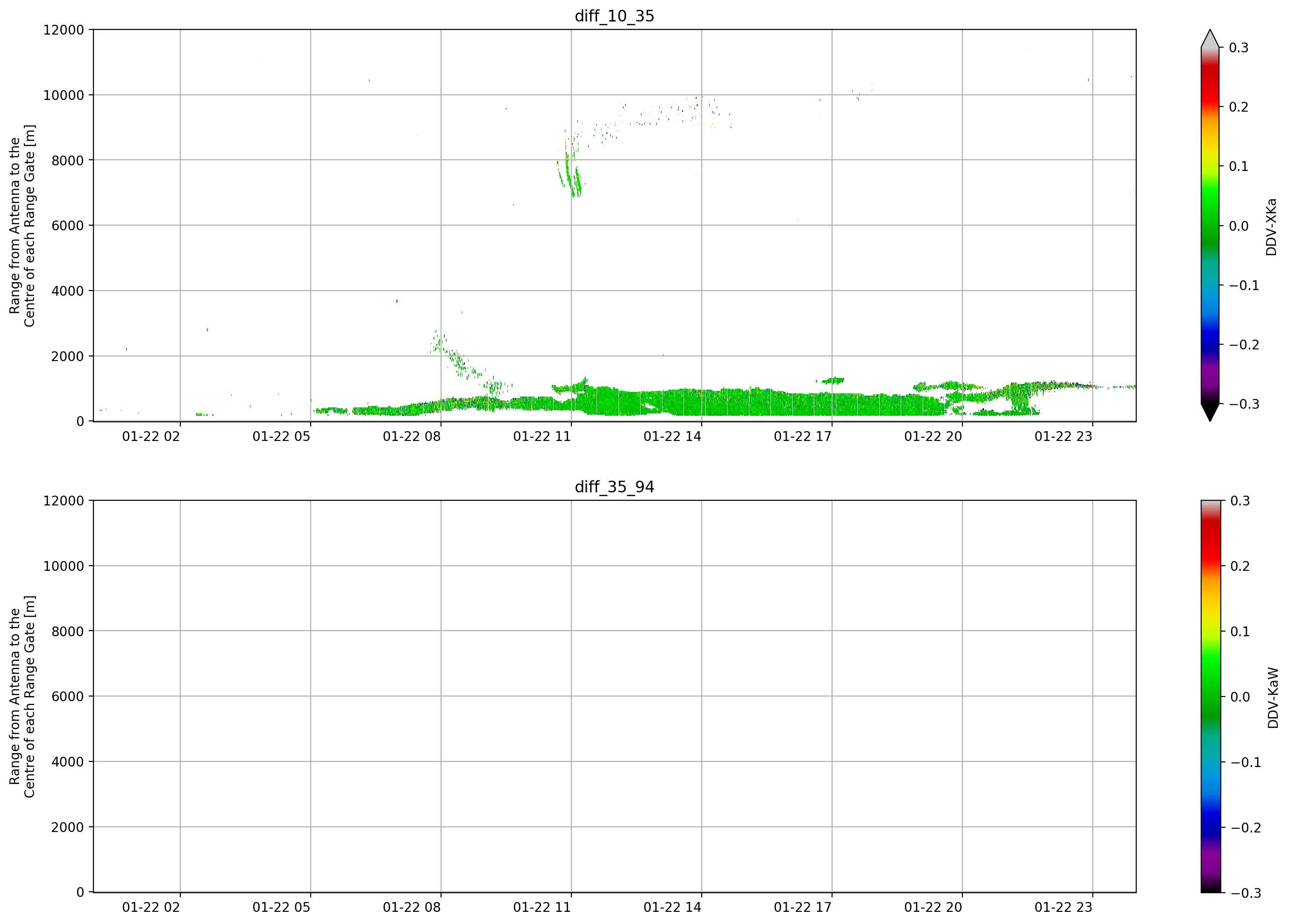This screenshot has height=924, width=1289.
Task: Click the 4000 tick label in diff_10_35 plot
Action: [x=68, y=291]
